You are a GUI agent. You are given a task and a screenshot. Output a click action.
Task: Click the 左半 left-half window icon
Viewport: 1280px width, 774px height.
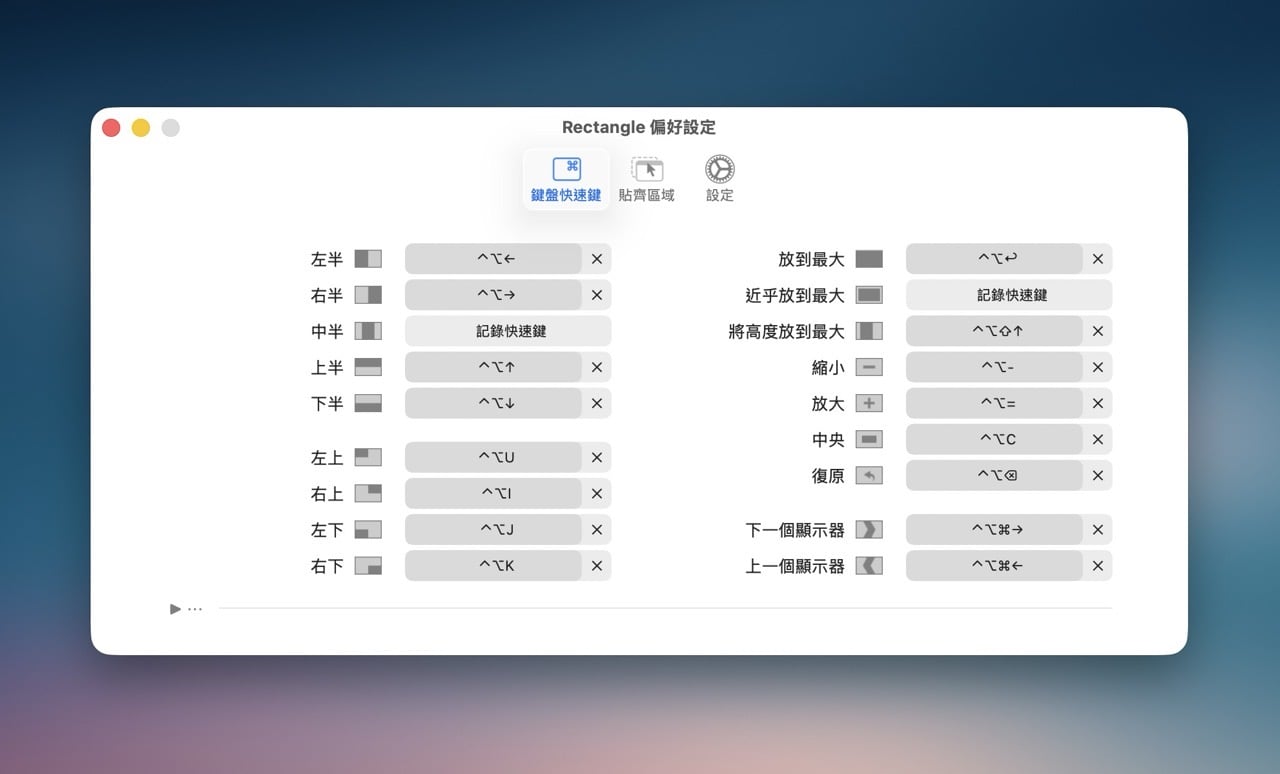pyautogui.click(x=368, y=259)
